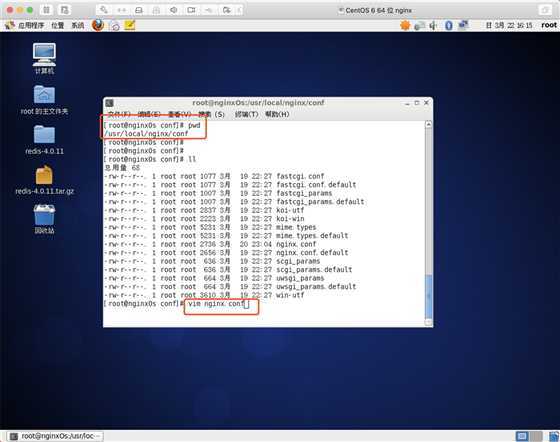Click the 'vim nginx.conf' command line
The image size is (560, 442).
(x=218, y=304)
